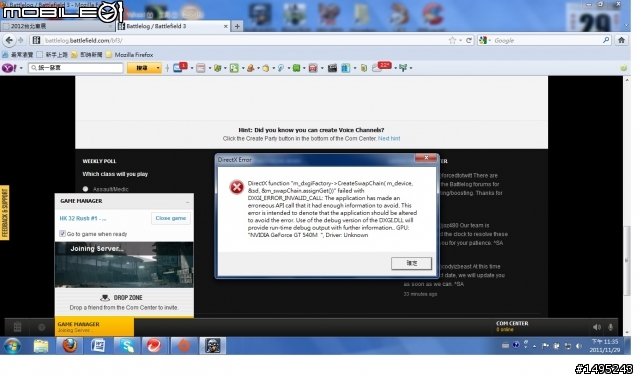
Task: Click the Yahoo toolbar search field
Action: tap(76, 68)
